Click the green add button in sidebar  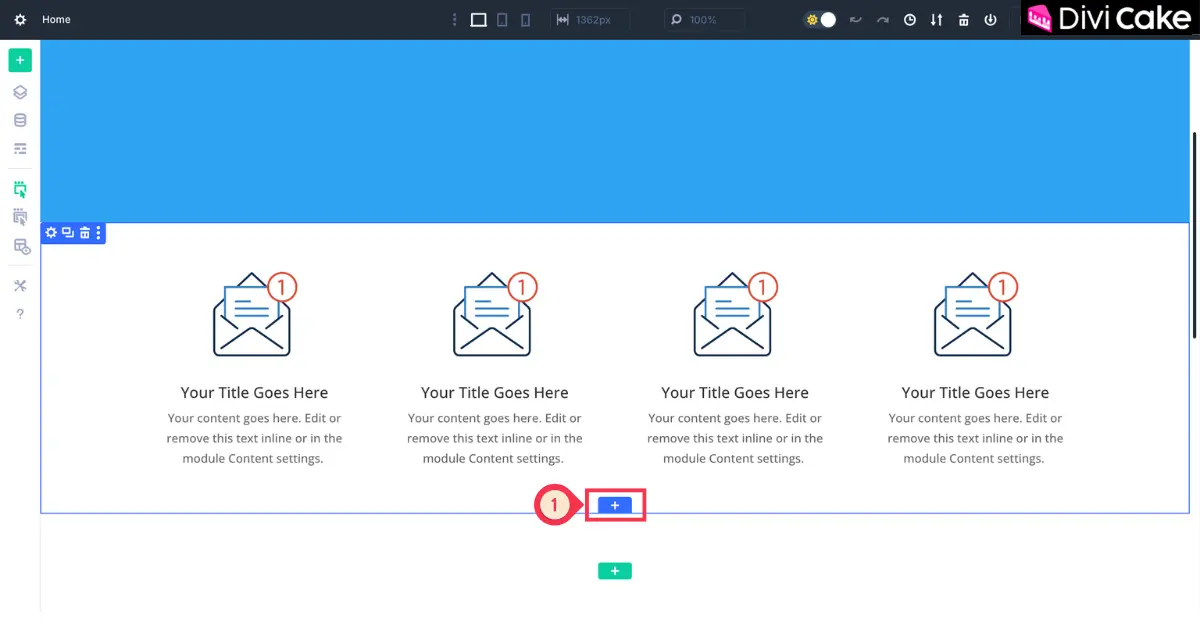(x=20, y=60)
